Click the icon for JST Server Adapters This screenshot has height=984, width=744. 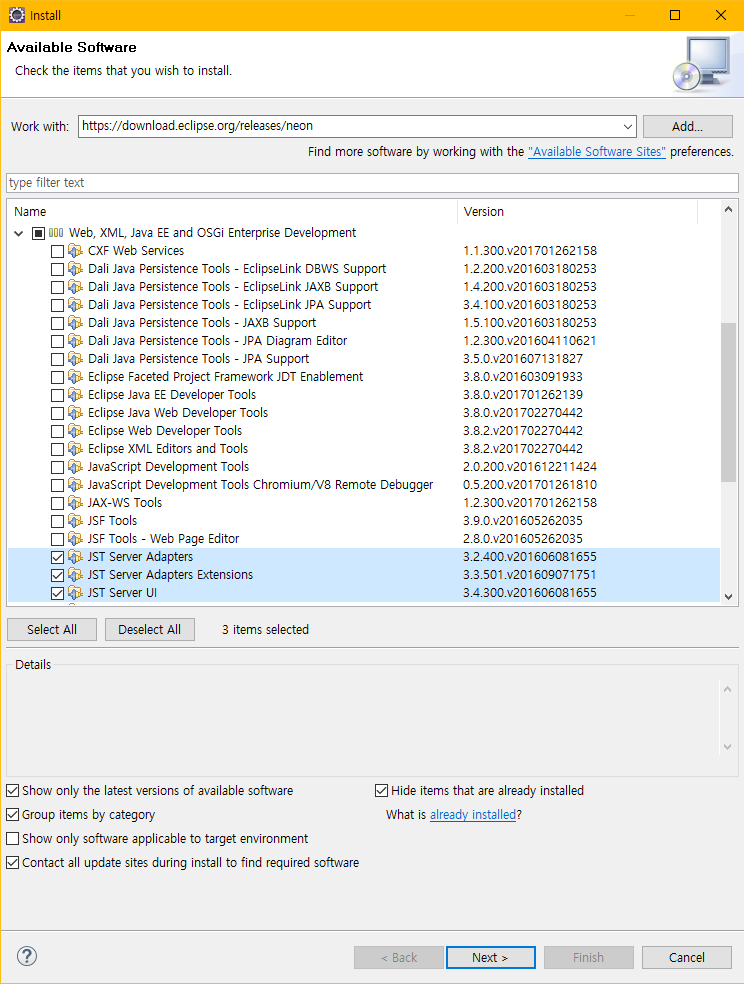click(x=75, y=557)
